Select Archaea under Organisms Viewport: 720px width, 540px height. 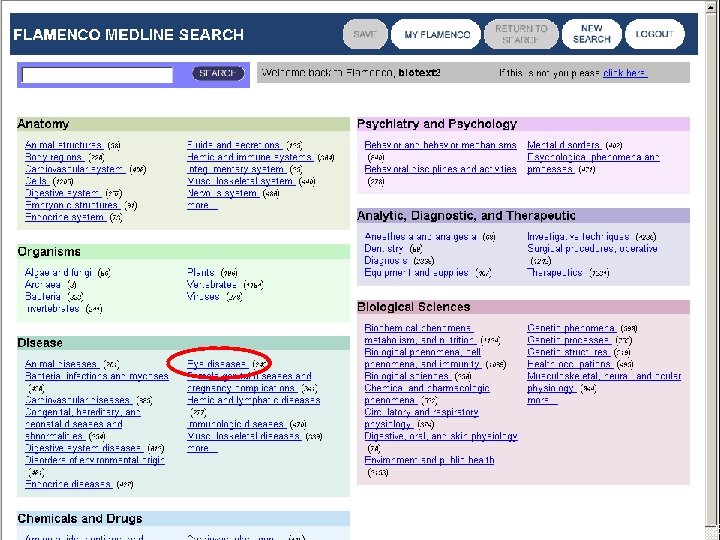[43, 284]
